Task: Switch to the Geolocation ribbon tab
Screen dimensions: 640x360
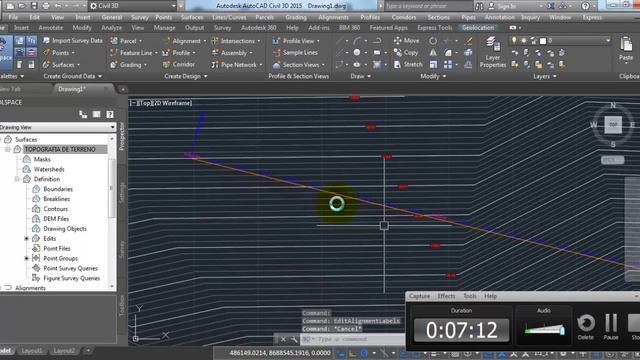Action: (x=478, y=28)
